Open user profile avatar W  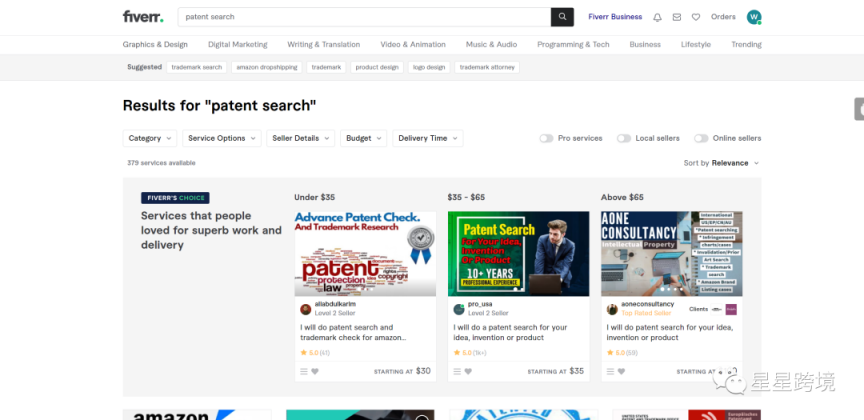tap(754, 17)
